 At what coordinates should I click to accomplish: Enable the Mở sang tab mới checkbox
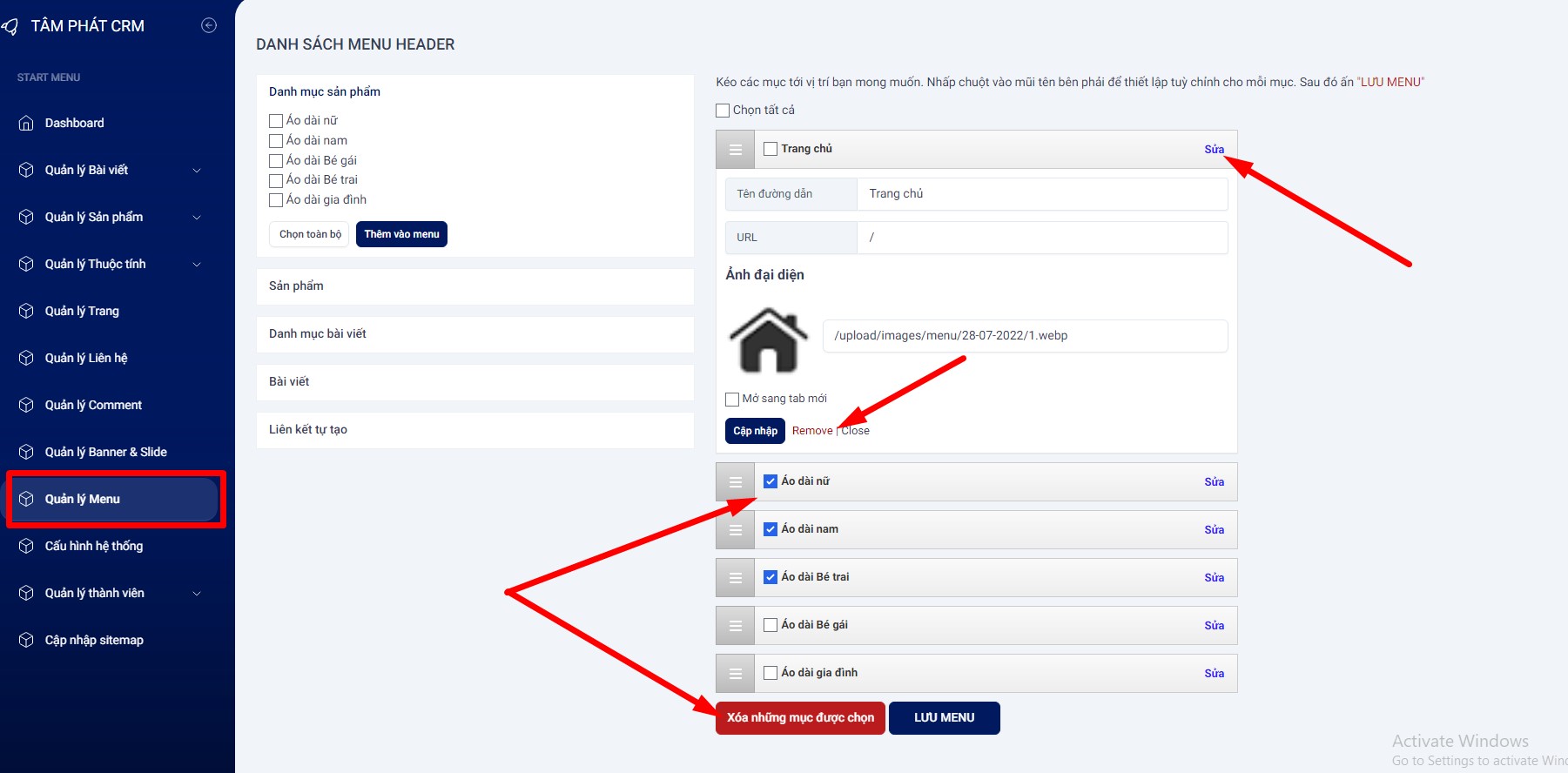point(732,400)
